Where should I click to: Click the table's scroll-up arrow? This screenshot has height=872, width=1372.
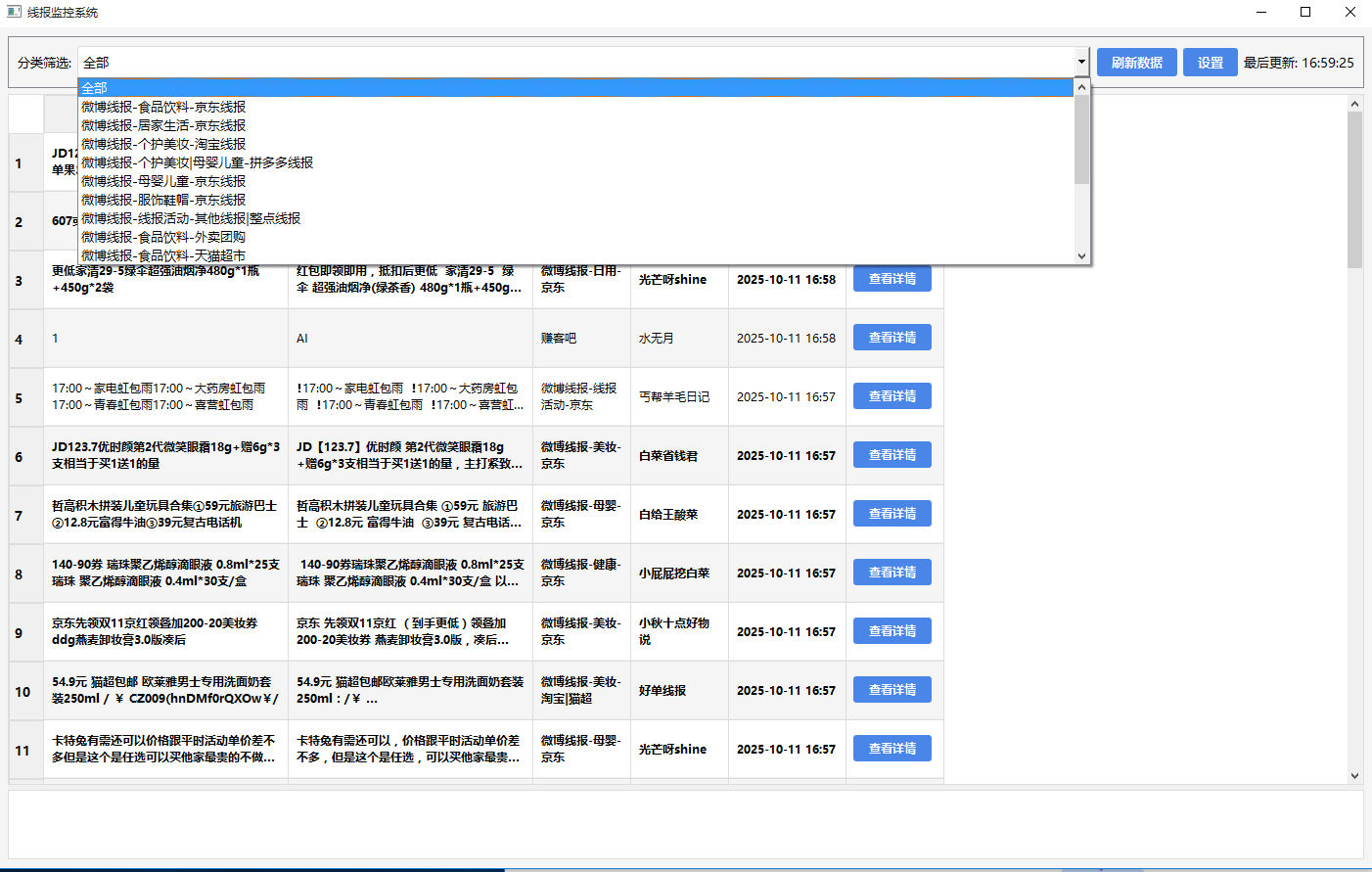pos(1354,104)
